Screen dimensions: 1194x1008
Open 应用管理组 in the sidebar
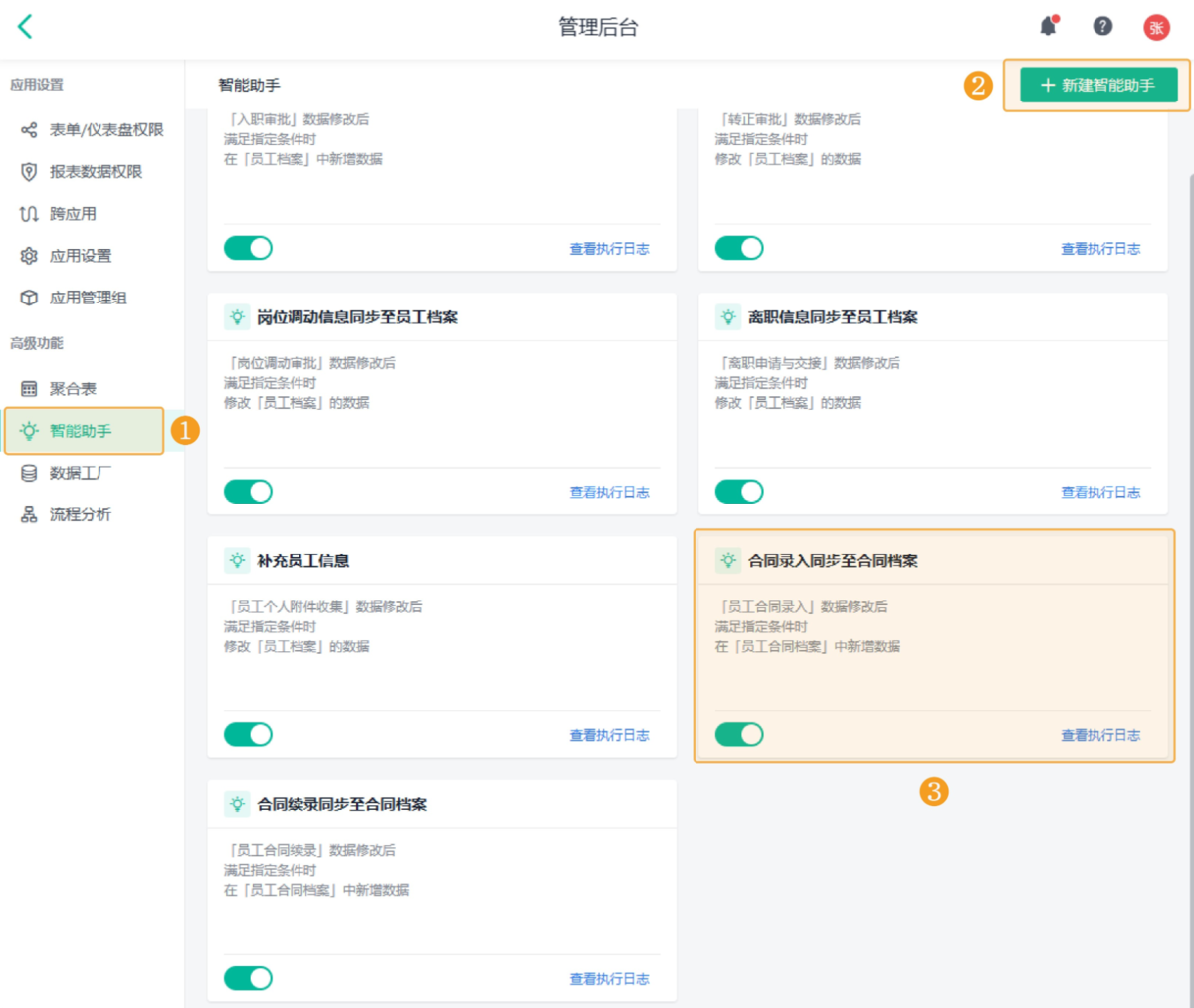coord(88,298)
